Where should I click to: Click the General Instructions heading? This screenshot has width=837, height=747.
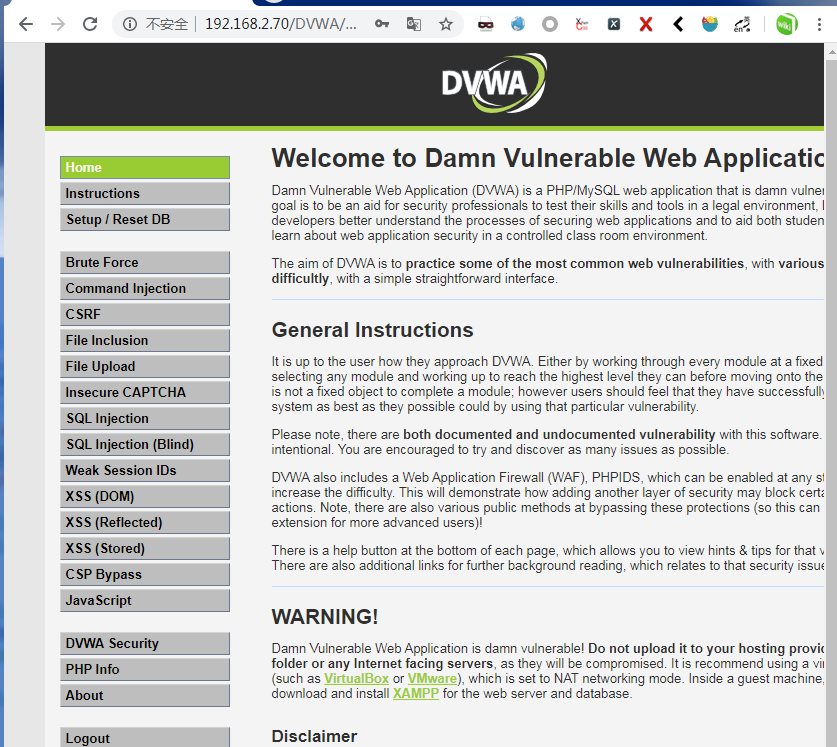tap(372, 331)
